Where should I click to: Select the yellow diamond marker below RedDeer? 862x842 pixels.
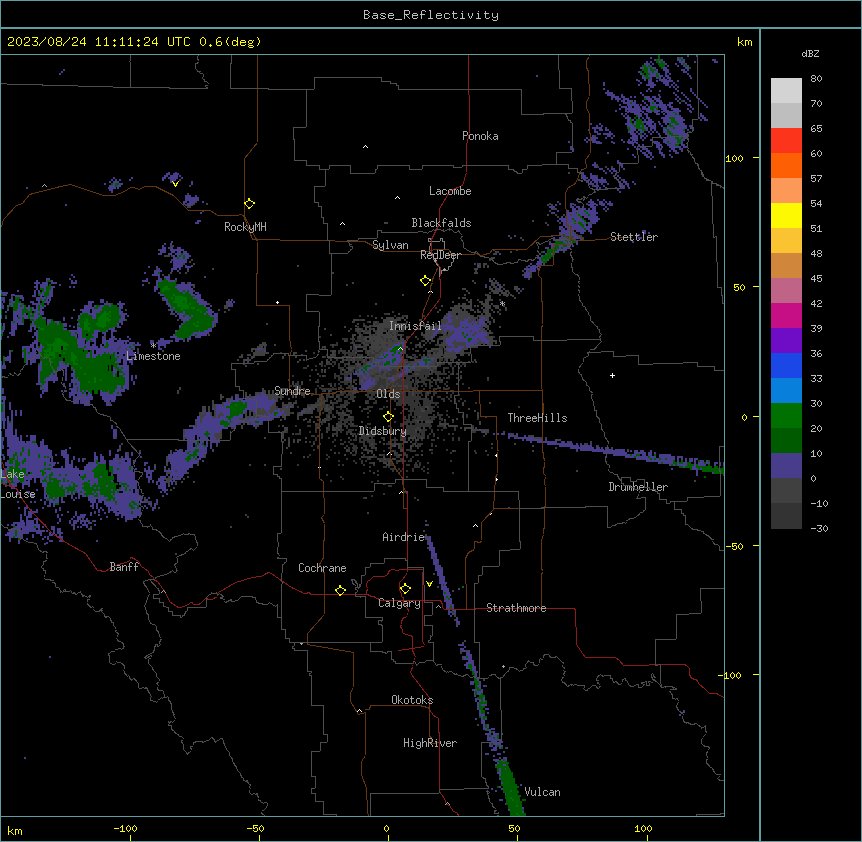425,281
